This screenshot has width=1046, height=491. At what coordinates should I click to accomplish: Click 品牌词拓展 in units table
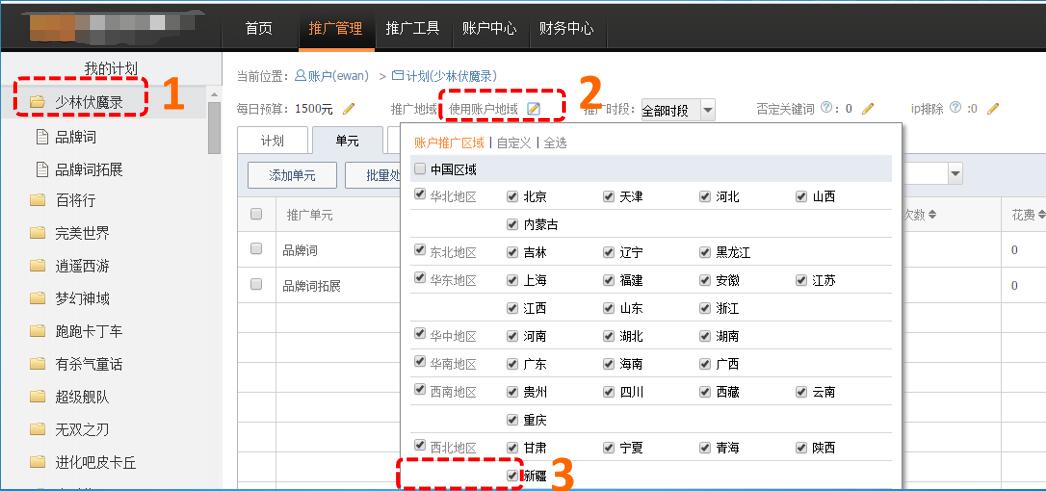tap(312, 286)
